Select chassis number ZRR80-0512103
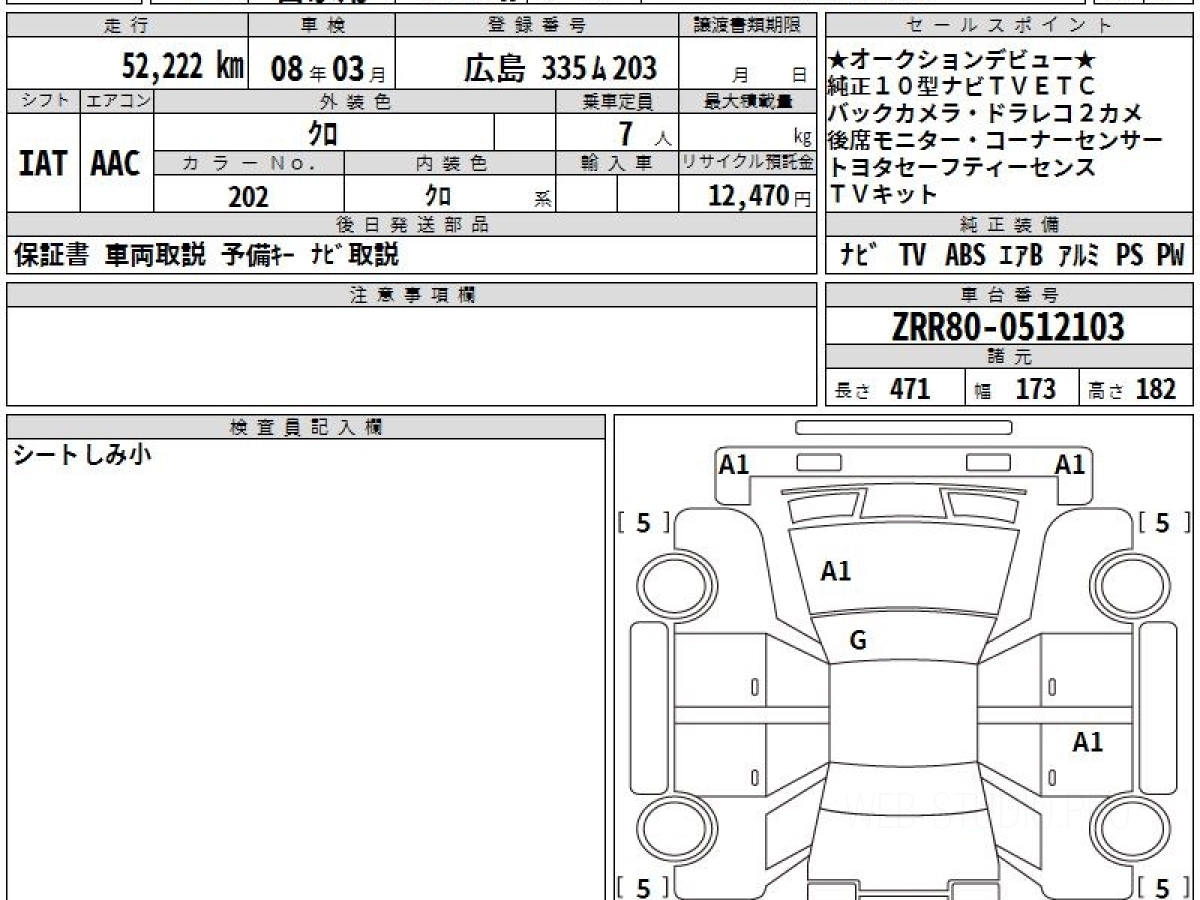 click(1008, 326)
